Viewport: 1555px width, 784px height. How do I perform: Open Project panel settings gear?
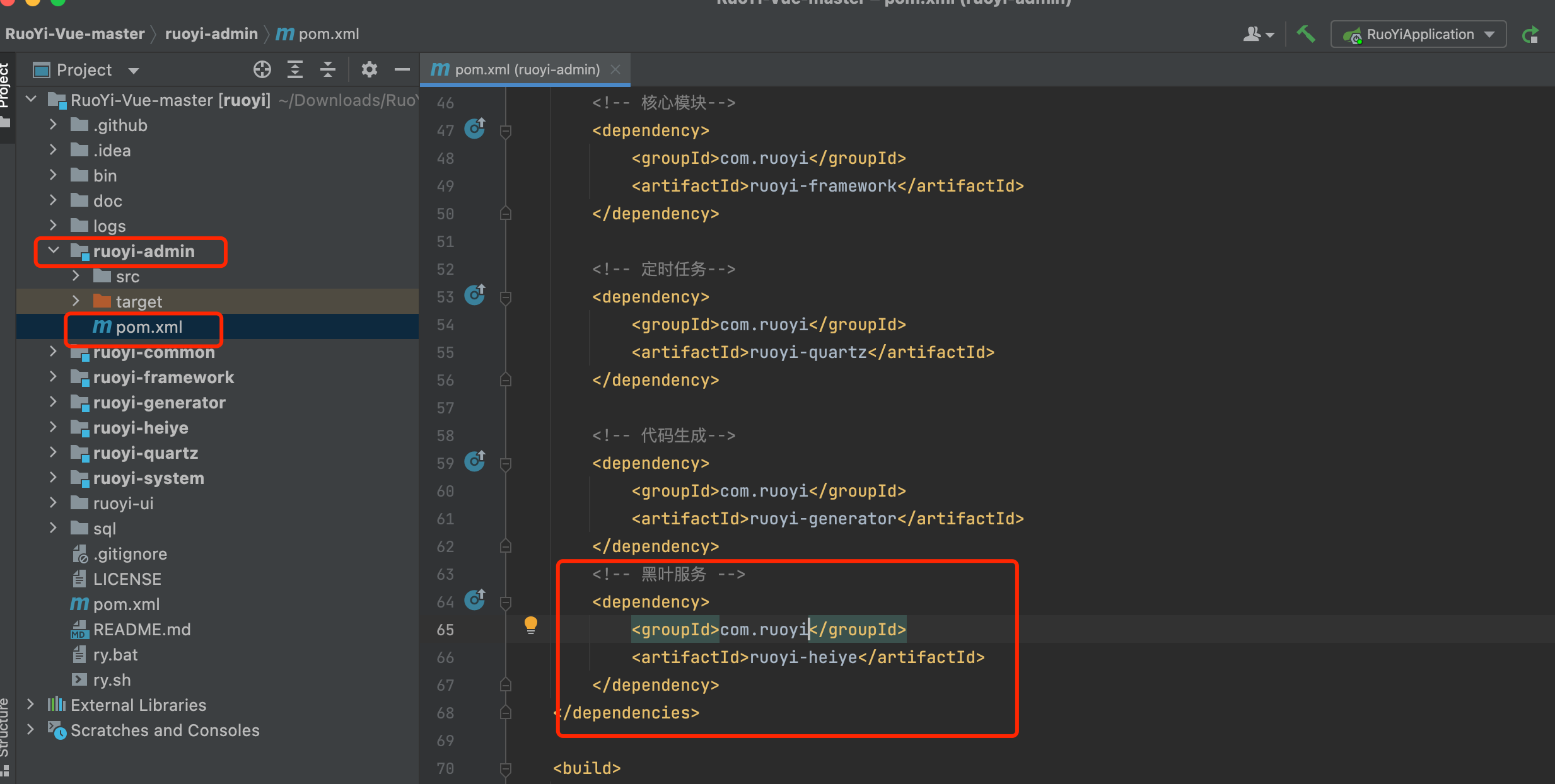pyautogui.click(x=370, y=69)
